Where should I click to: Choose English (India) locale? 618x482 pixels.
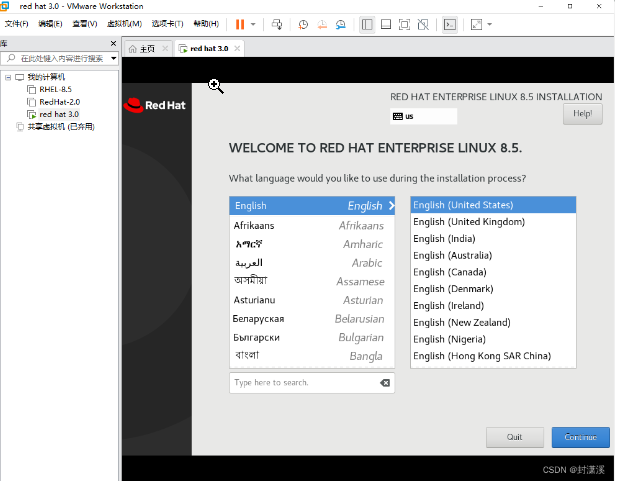click(493, 239)
